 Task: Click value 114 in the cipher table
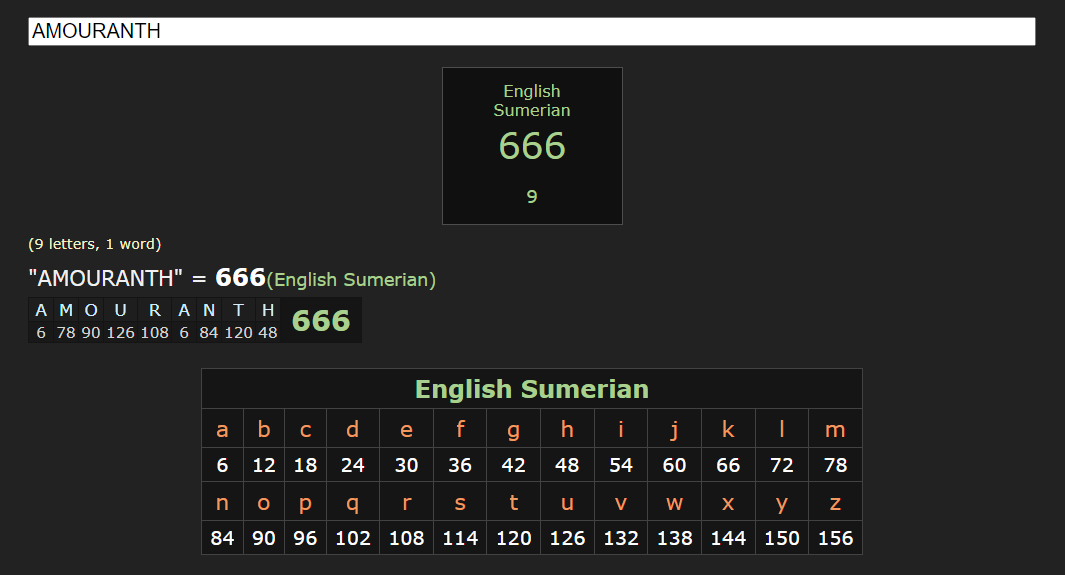460,538
